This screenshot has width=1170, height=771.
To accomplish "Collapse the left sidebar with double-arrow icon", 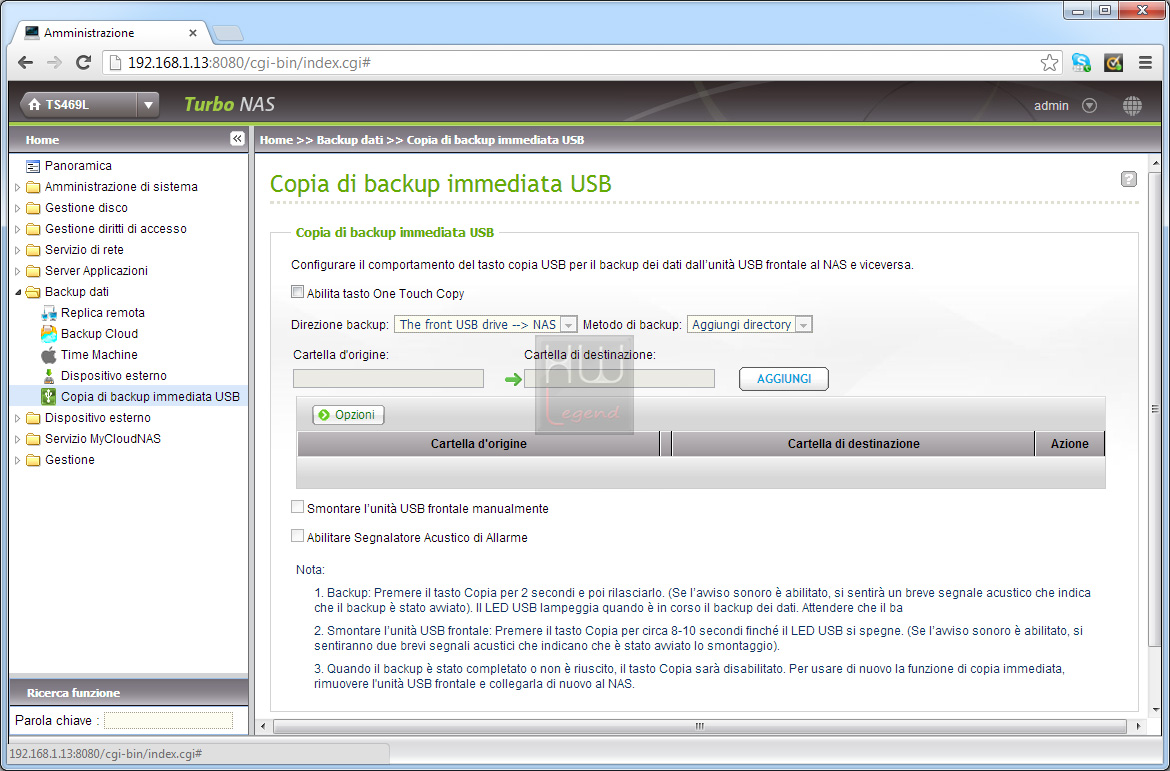I will click(x=237, y=139).
